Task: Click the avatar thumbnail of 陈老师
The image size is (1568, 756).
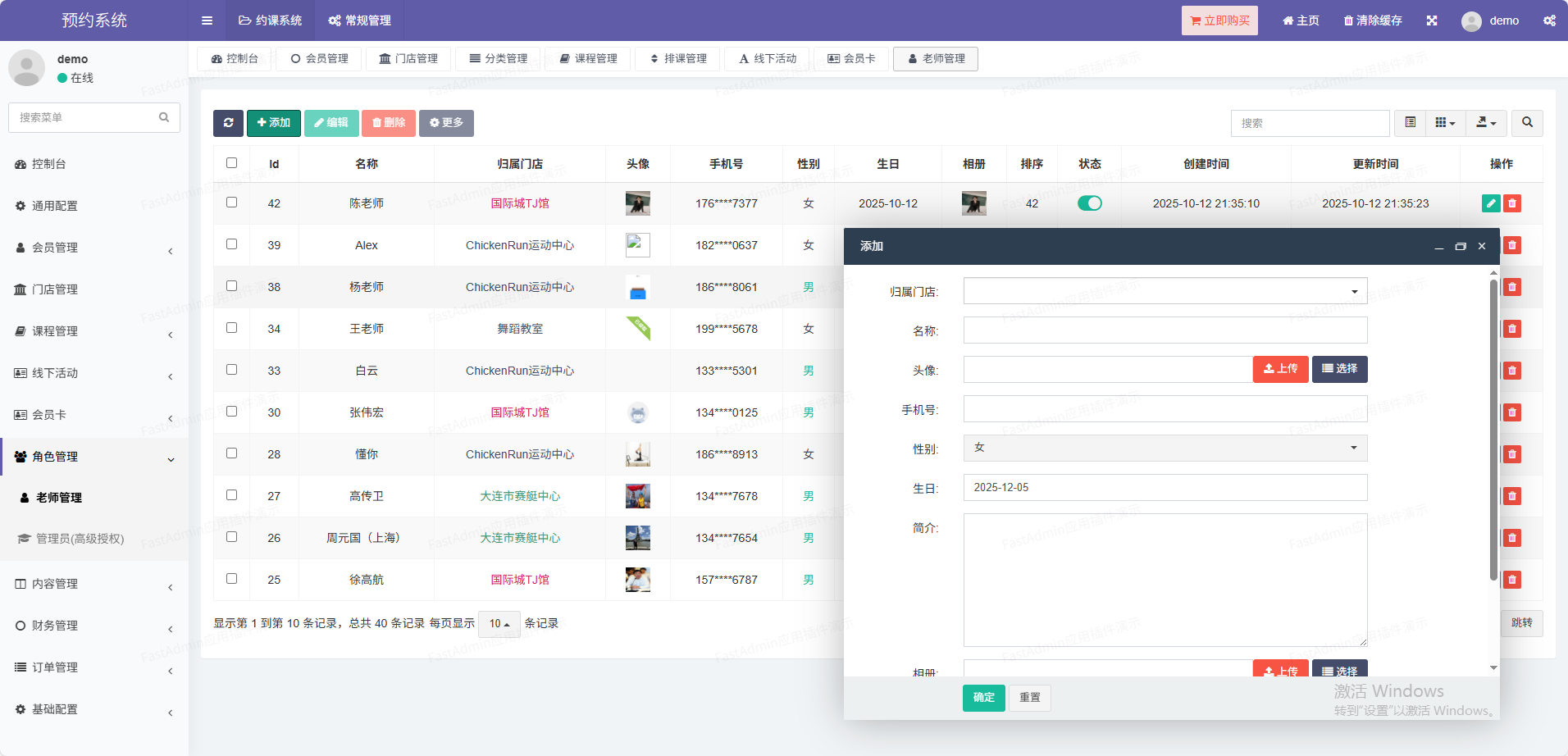Action: [637, 203]
